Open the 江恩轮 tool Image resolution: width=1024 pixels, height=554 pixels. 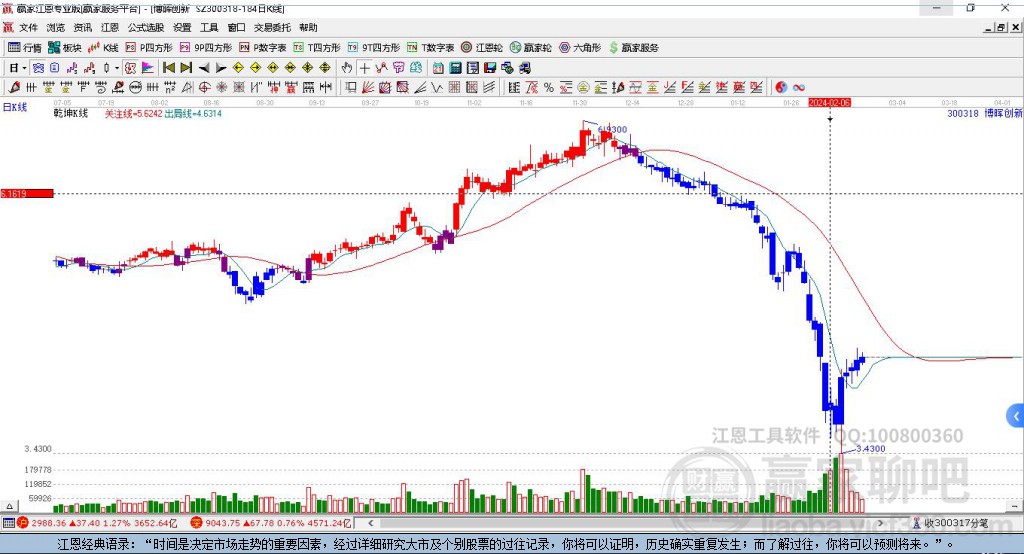pyautogui.click(x=482, y=48)
